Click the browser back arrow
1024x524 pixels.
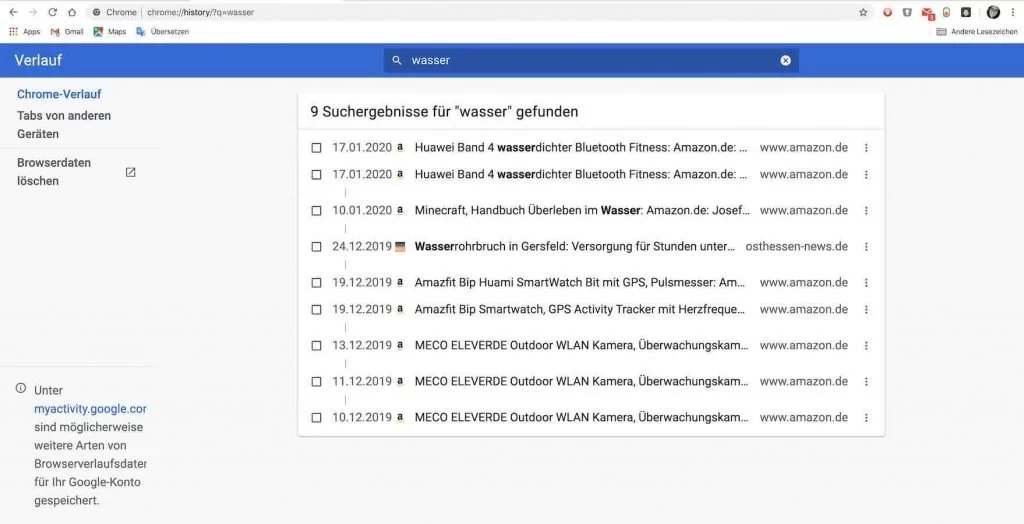(13, 12)
